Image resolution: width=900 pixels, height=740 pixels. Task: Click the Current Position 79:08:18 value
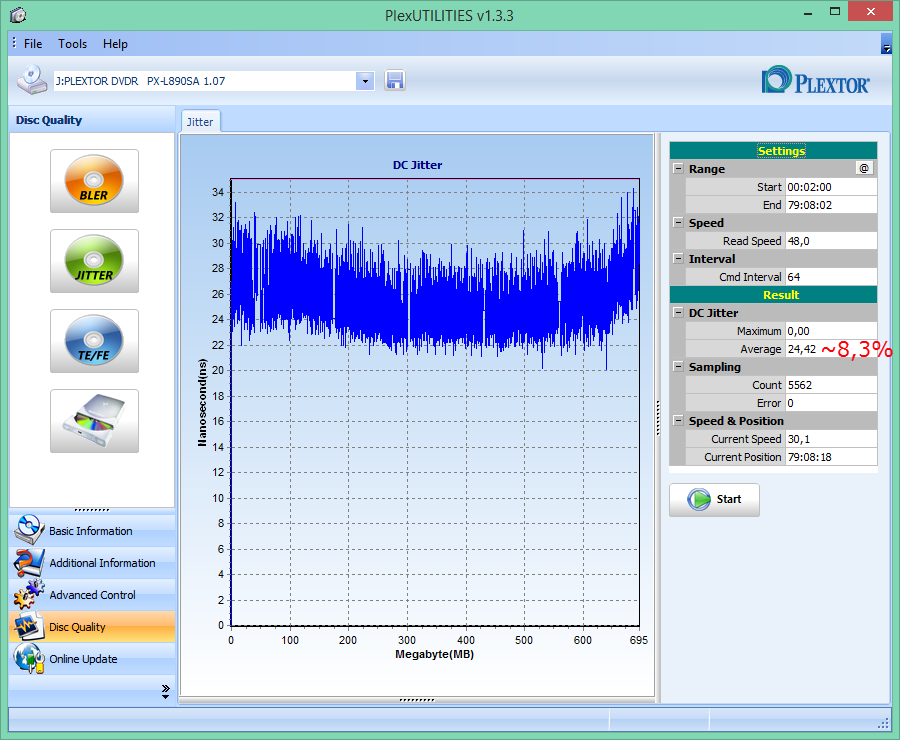click(831, 456)
